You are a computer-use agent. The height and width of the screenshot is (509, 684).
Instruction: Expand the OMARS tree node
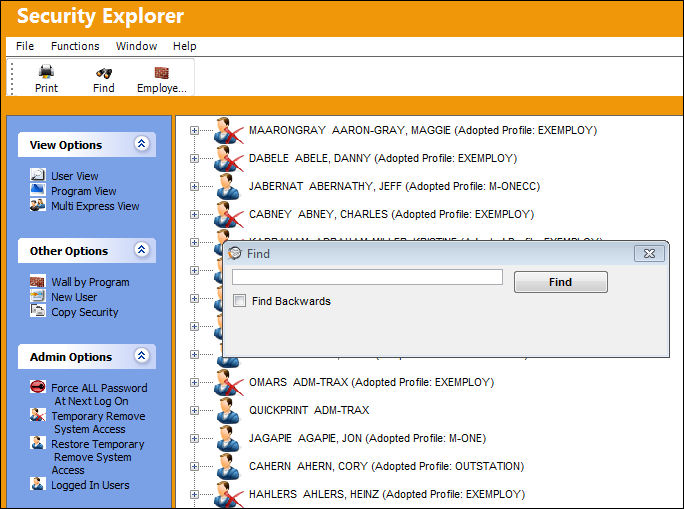coord(195,383)
